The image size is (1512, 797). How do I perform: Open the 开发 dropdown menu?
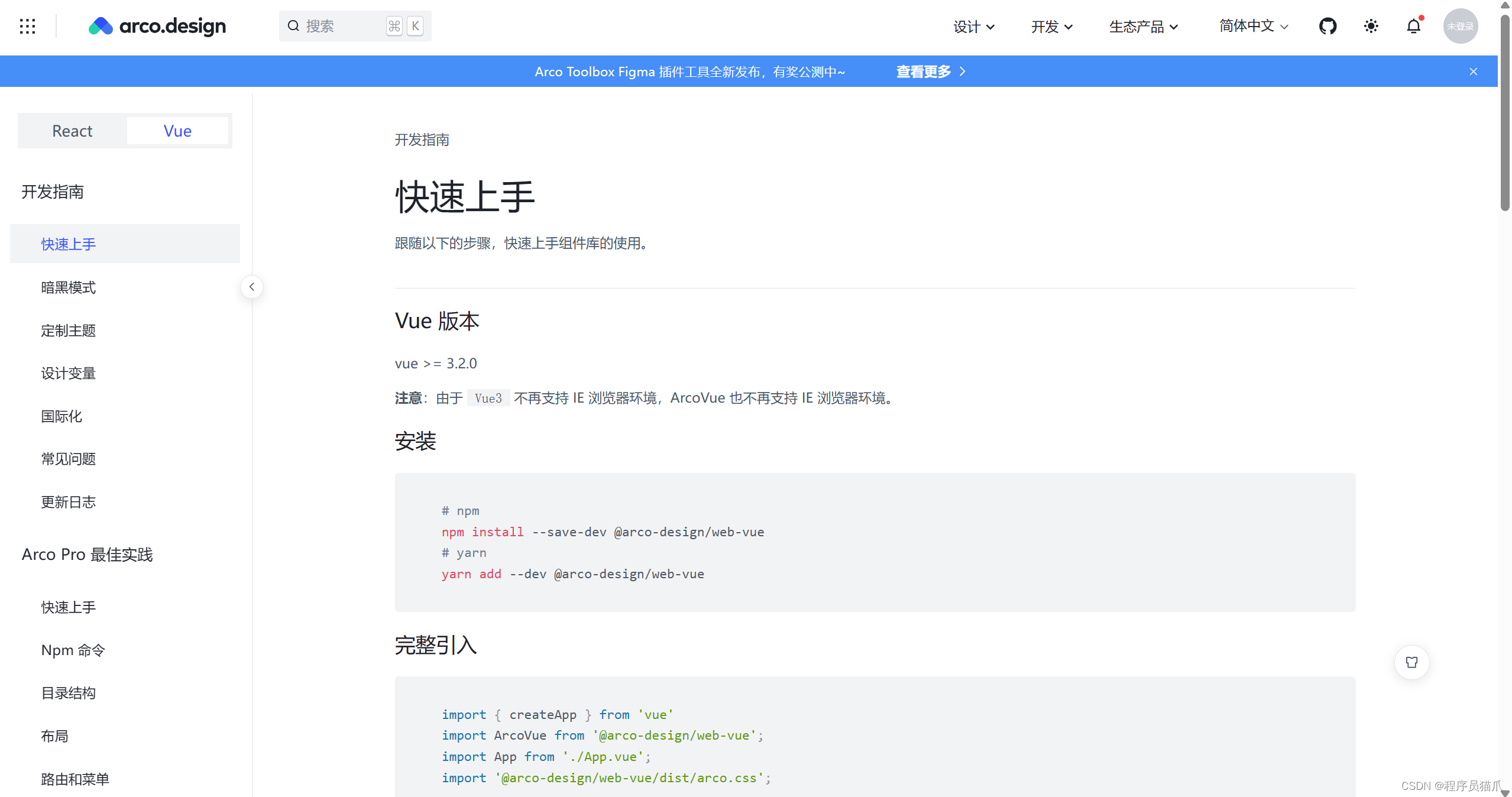pyautogui.click(x=1051, y=26)
